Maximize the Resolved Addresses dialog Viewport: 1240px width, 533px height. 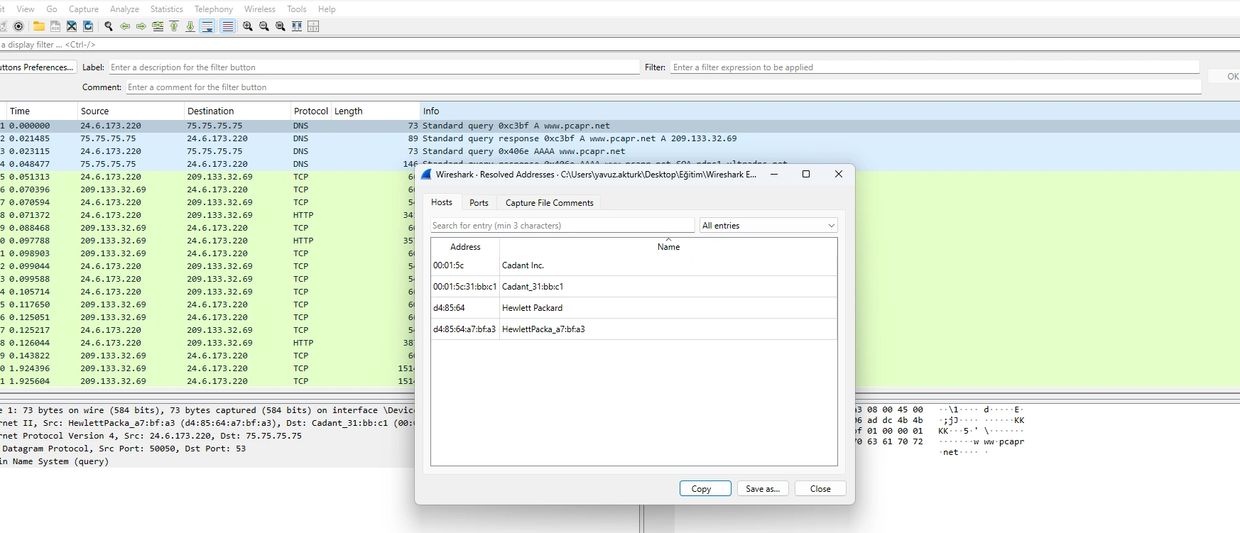pyautogui.click(x=806, y=174)
